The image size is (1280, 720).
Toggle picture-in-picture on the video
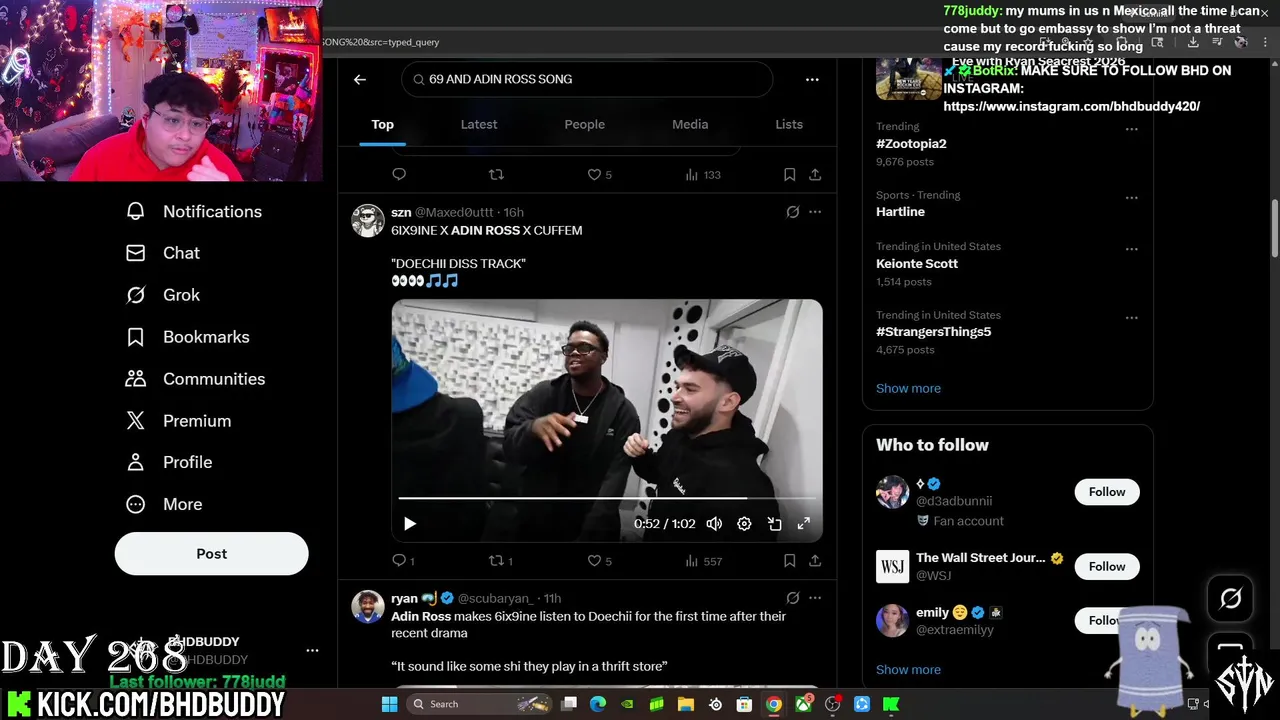pyautogui.click(x=774, y=523)
